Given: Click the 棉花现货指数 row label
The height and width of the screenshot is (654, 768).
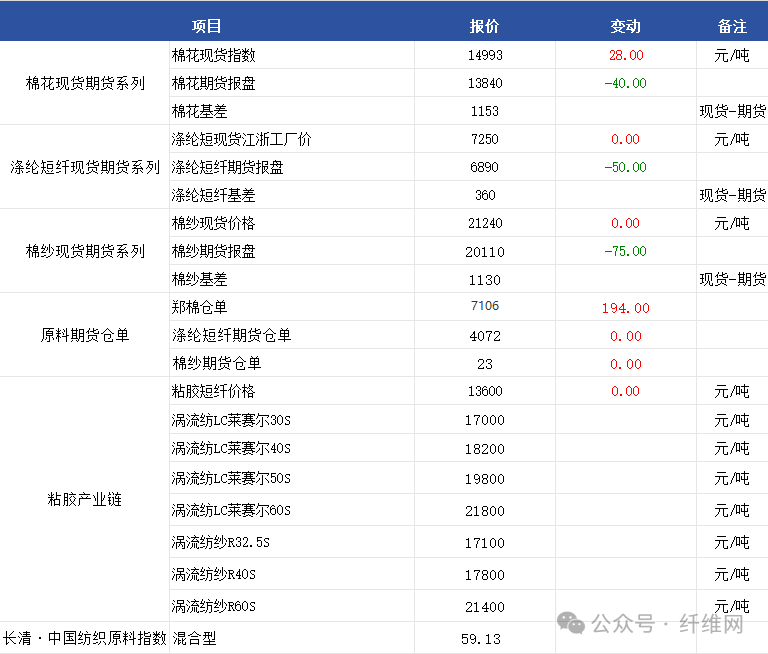Looking at the screenshot, I should (214, 55).
